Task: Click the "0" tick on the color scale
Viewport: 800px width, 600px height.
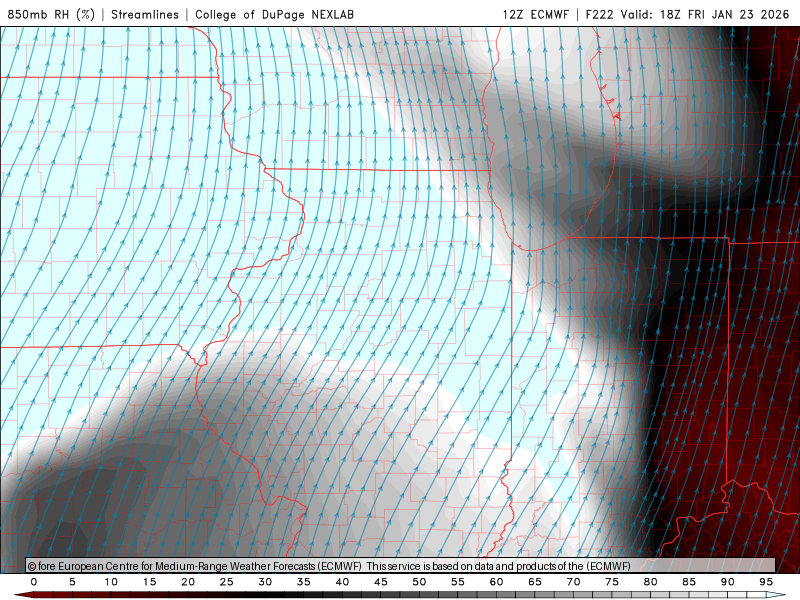Action: point(34,582)
